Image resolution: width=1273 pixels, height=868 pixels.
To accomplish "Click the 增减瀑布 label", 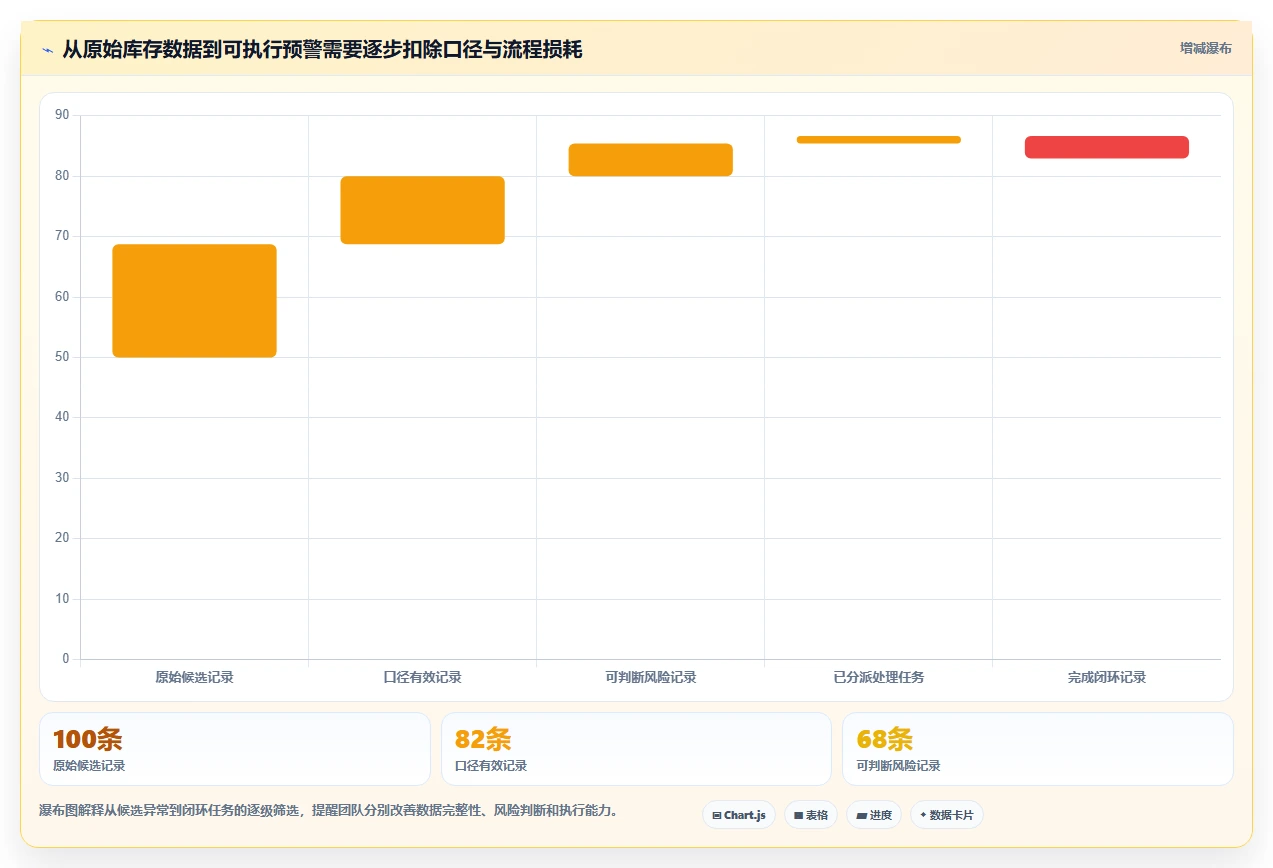I will coord(1206,48).
